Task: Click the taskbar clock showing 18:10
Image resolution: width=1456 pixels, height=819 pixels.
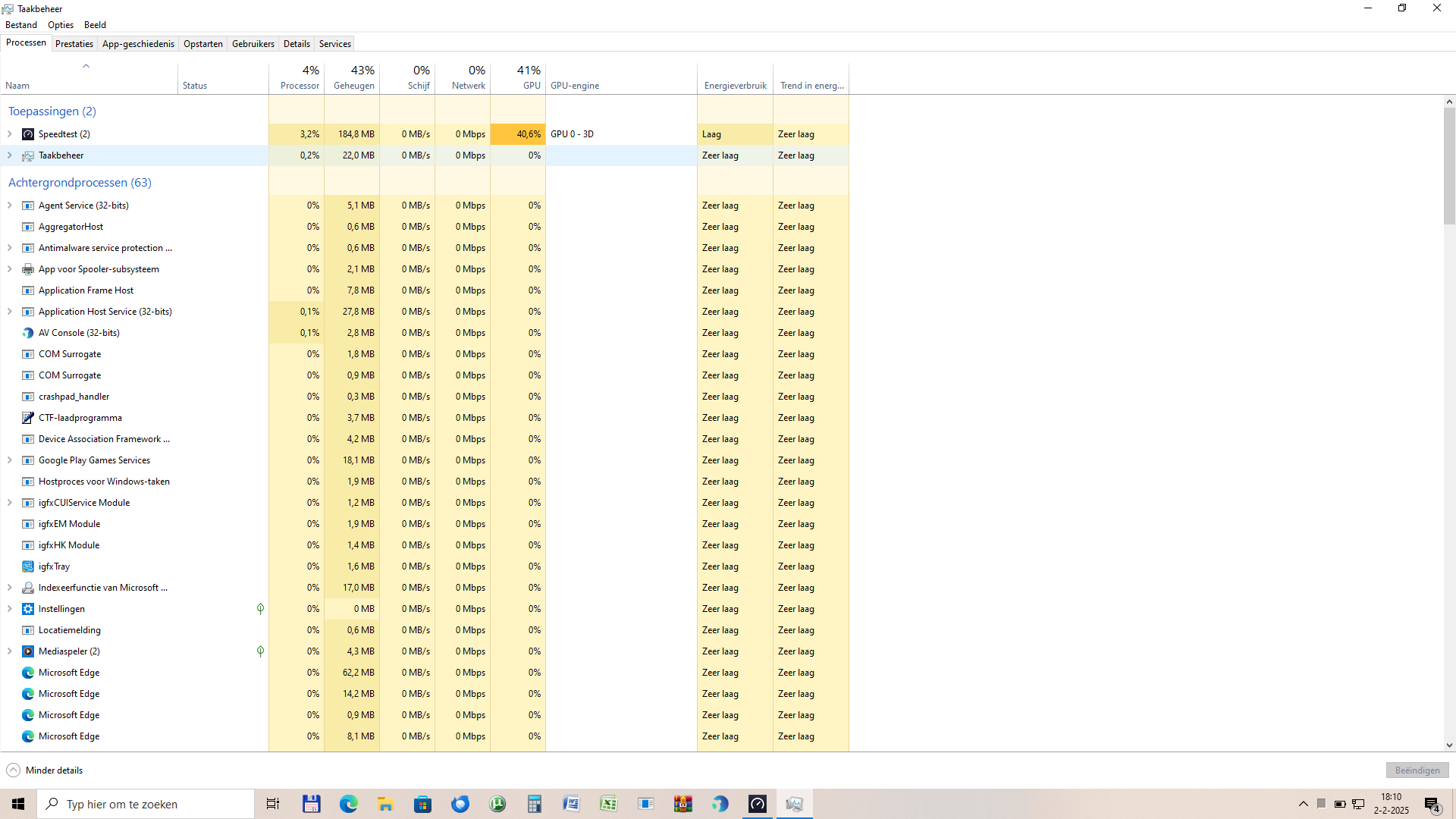Action: 1391,804
